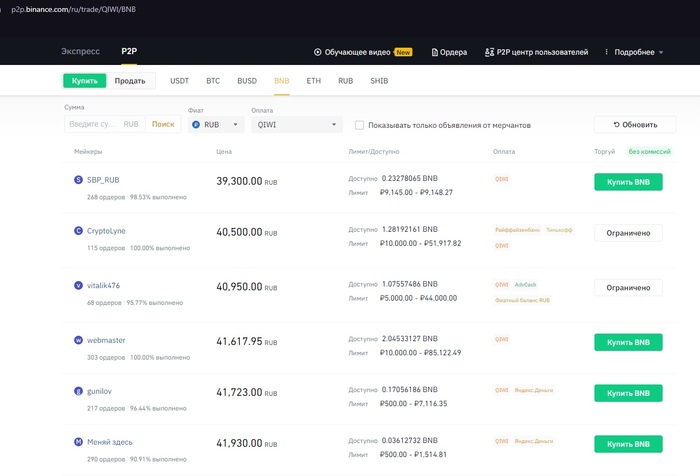Click Купить BNB for webmaster offer
This screenshot has width=700, height=476.
pos(628,342)
